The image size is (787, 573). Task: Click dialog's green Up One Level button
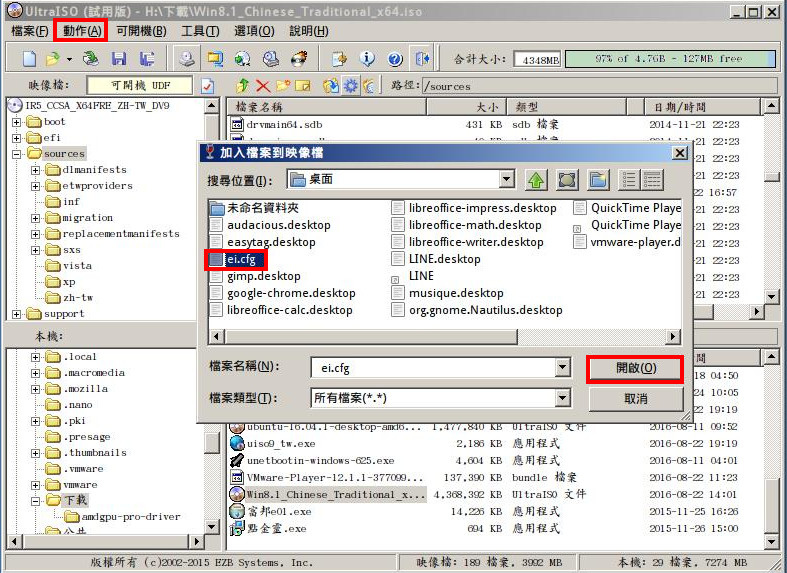pyautogui.click(x=536, y=180)
